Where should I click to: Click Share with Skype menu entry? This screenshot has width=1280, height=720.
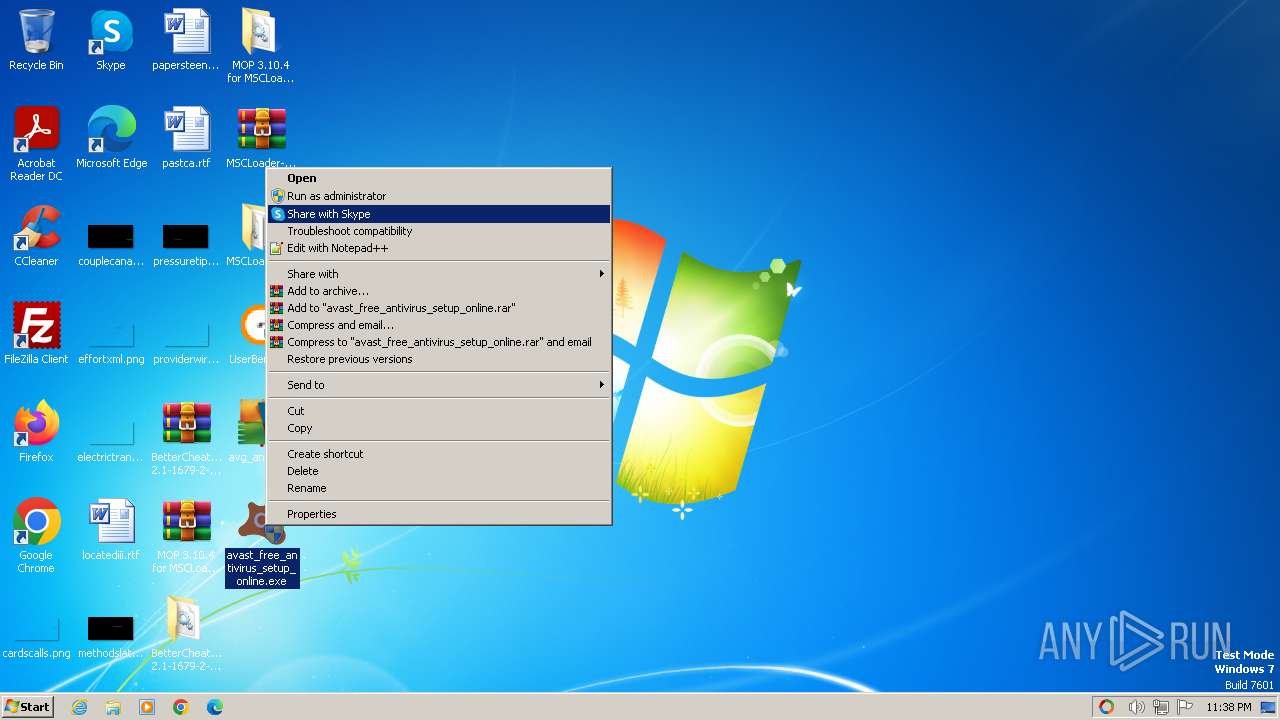click(439, 214)
